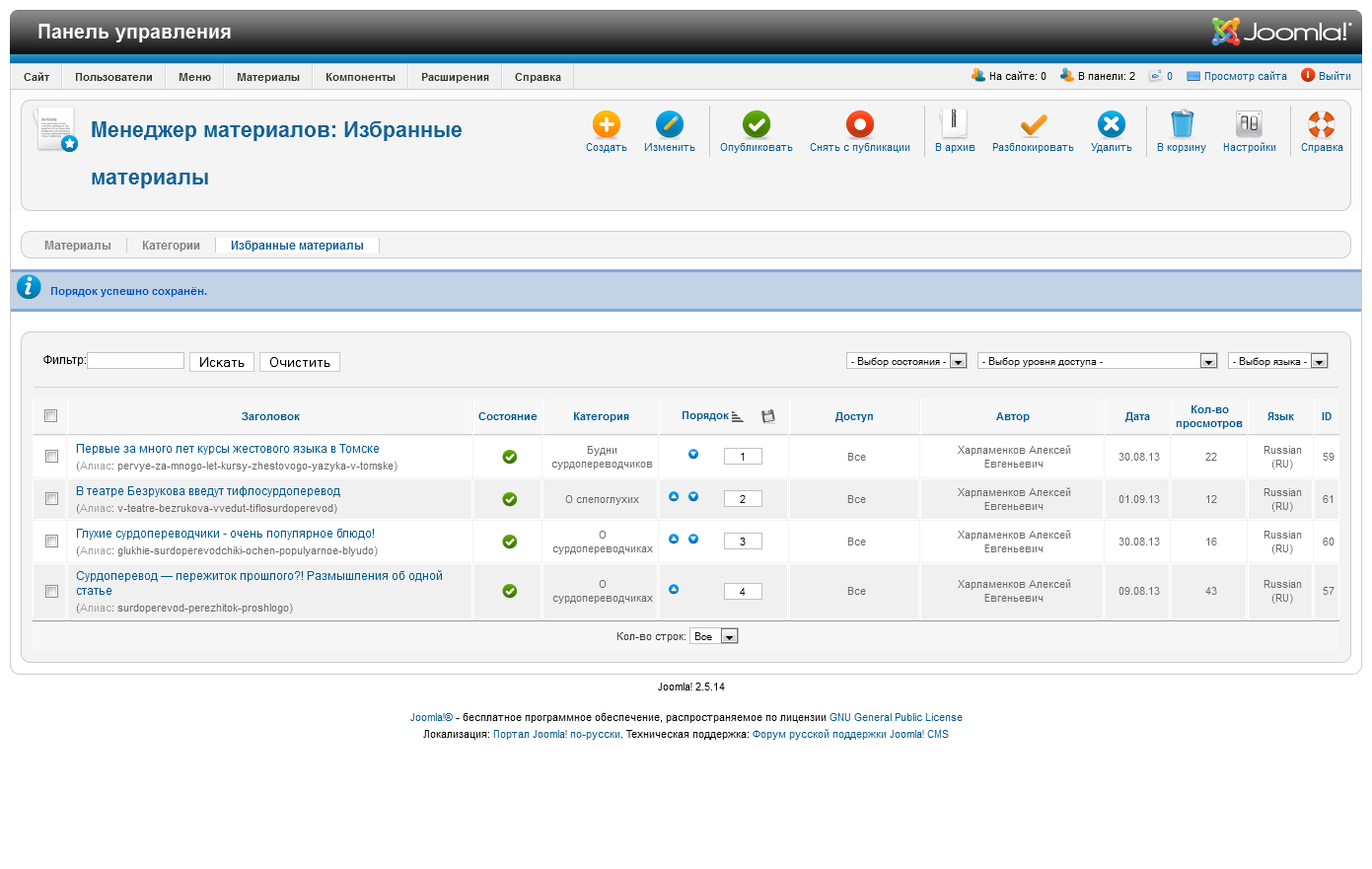Check the select-all checkbox in table header
This screenshot has width=1372, height=869.
coord(51,416)
